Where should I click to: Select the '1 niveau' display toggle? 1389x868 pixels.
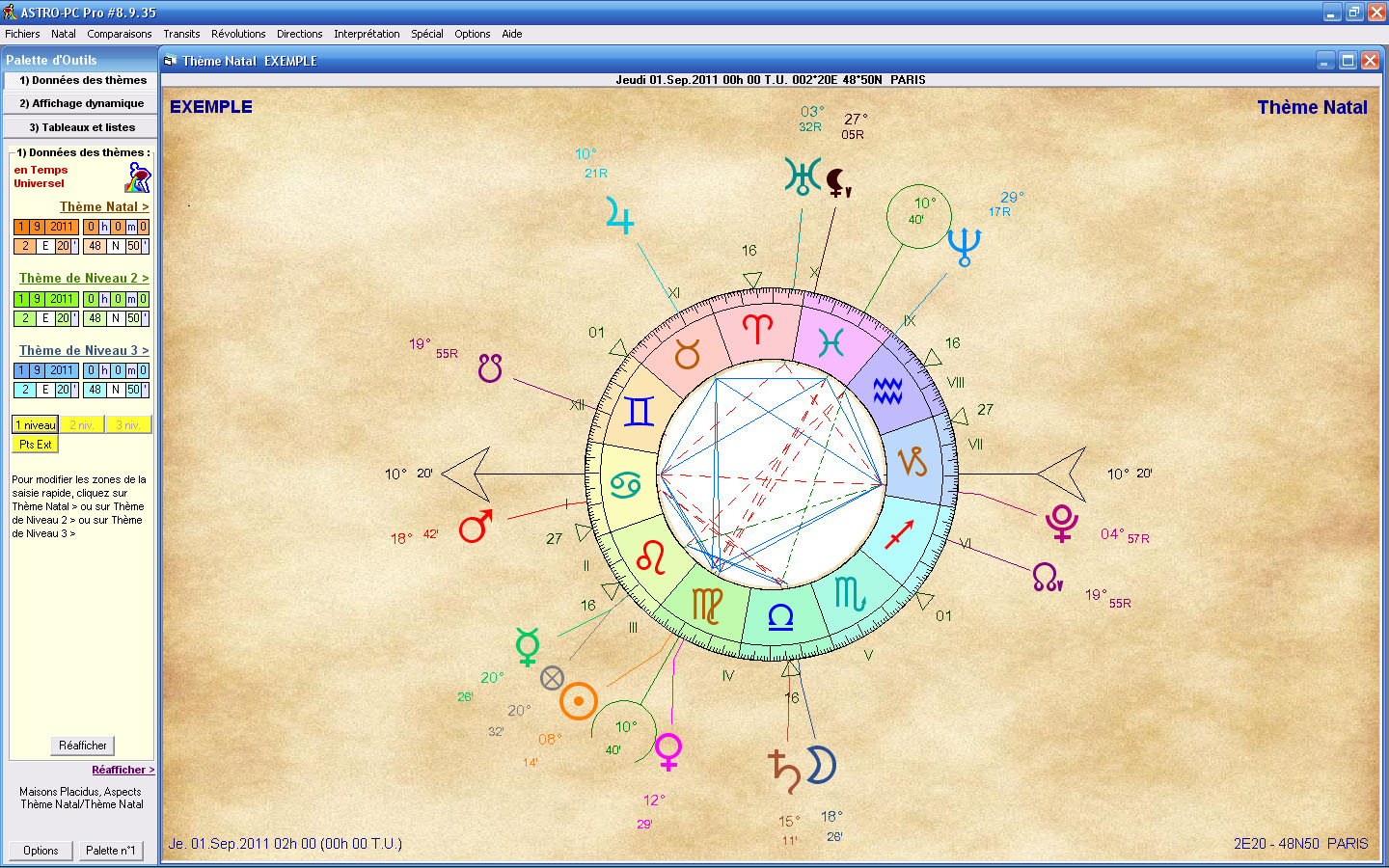click(x=36, y=425)
